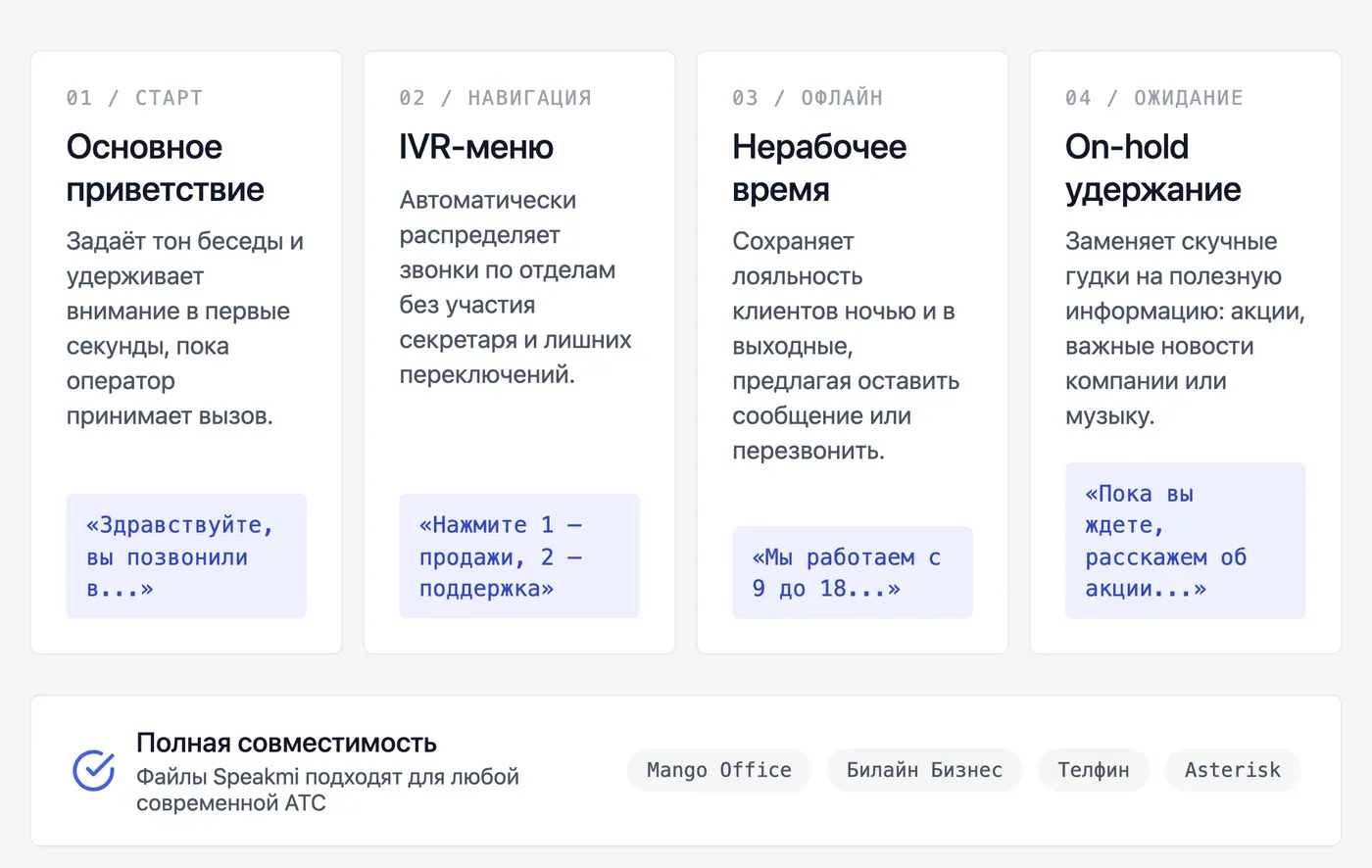The image size is (1372, 868).
Task: Click the 02 / НАВИГАЦИЯ label
Action: click(495, 98)
